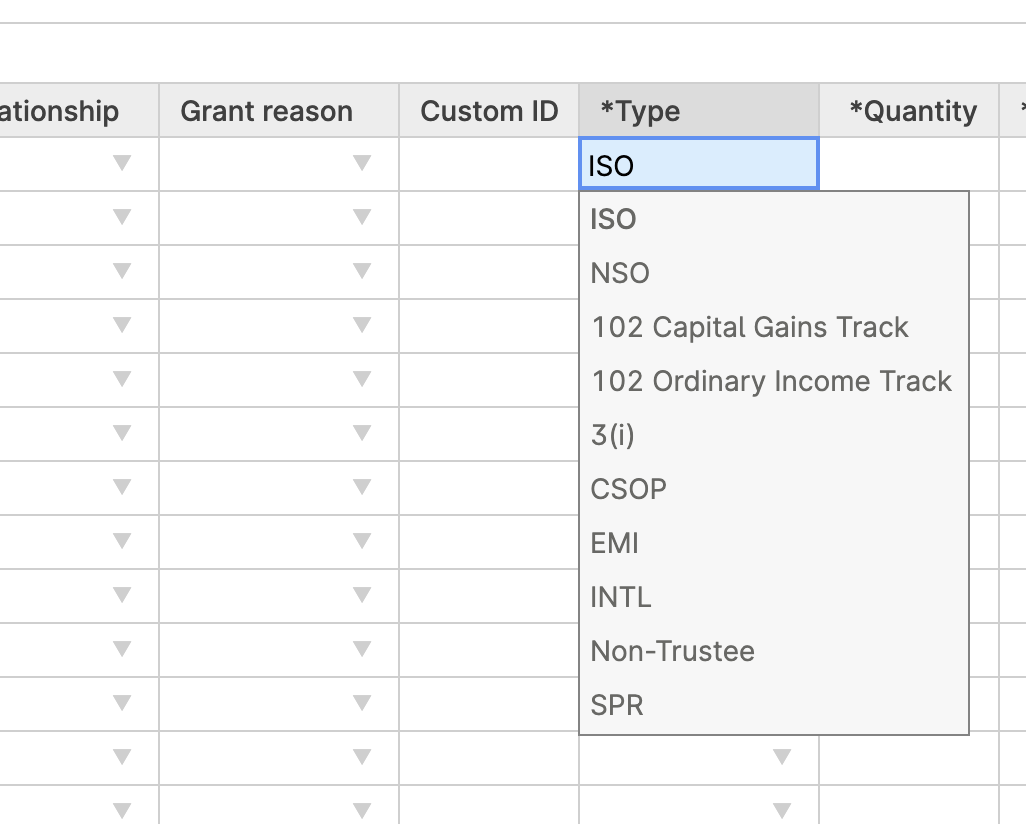Open first row Grant reason dropdown arrow
The height and width of the screenshot is (824, 1026).
362,163
